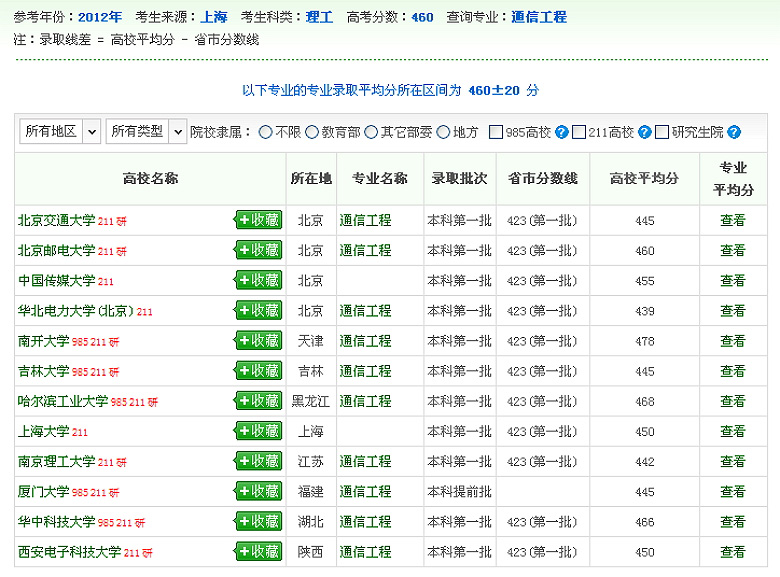Add 中国传媒大学 to favorites
The width and height of the screenshot is (780, 577).
pos(258,280)
